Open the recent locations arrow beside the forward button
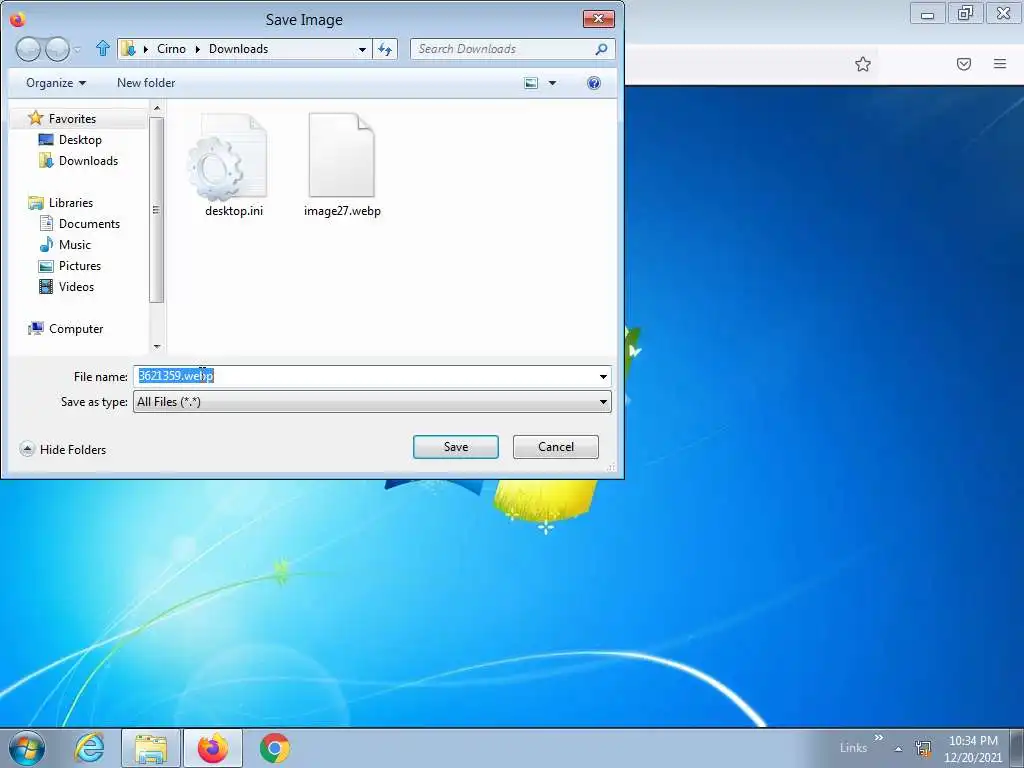The height and width of the screenshot is (768, 1024). click(78, 50)
